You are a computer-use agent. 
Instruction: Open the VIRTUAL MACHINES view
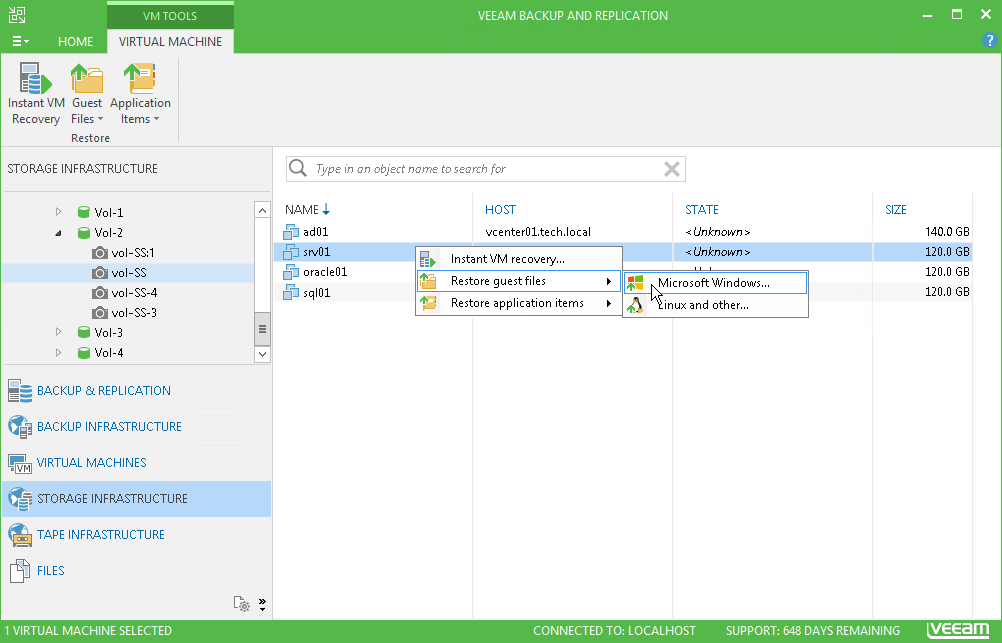[x=136, y=462]
